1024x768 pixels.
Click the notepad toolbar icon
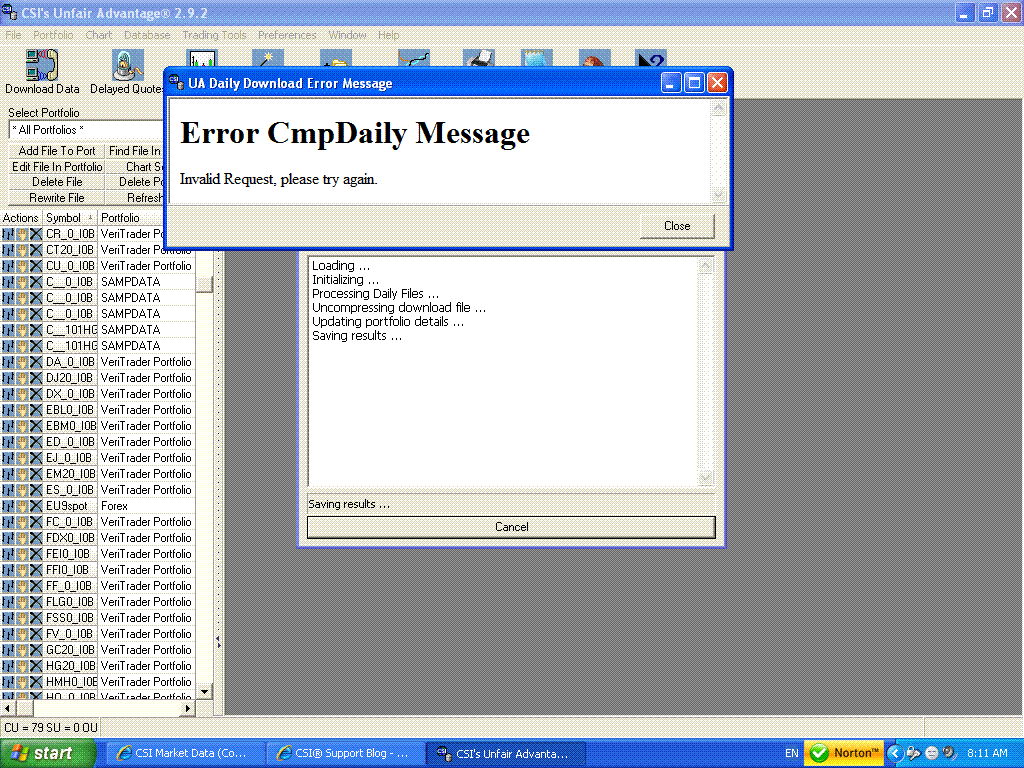coord(537,58)
